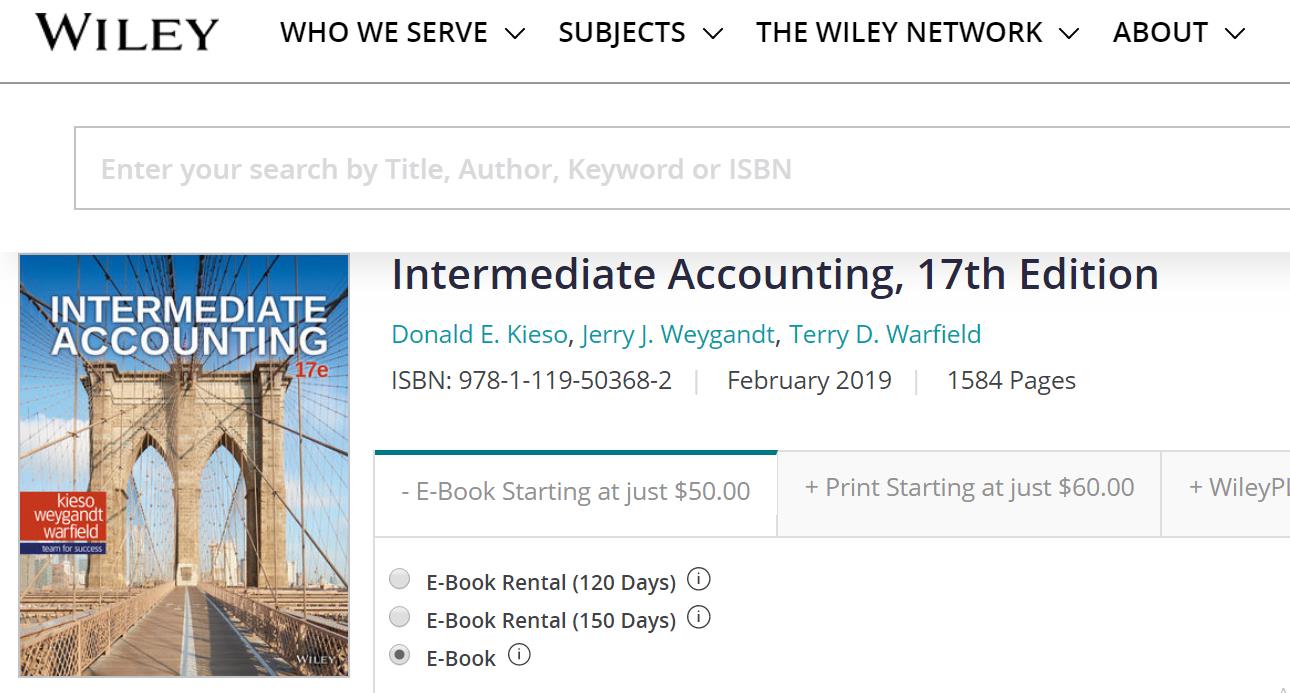
Task: Switch to the Print pricing tab
Action: pos(967,487)
